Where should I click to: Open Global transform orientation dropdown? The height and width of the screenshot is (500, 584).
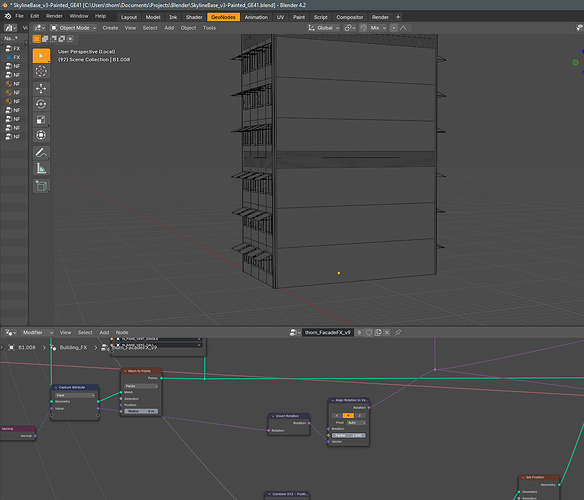click(x=324, y=28)
